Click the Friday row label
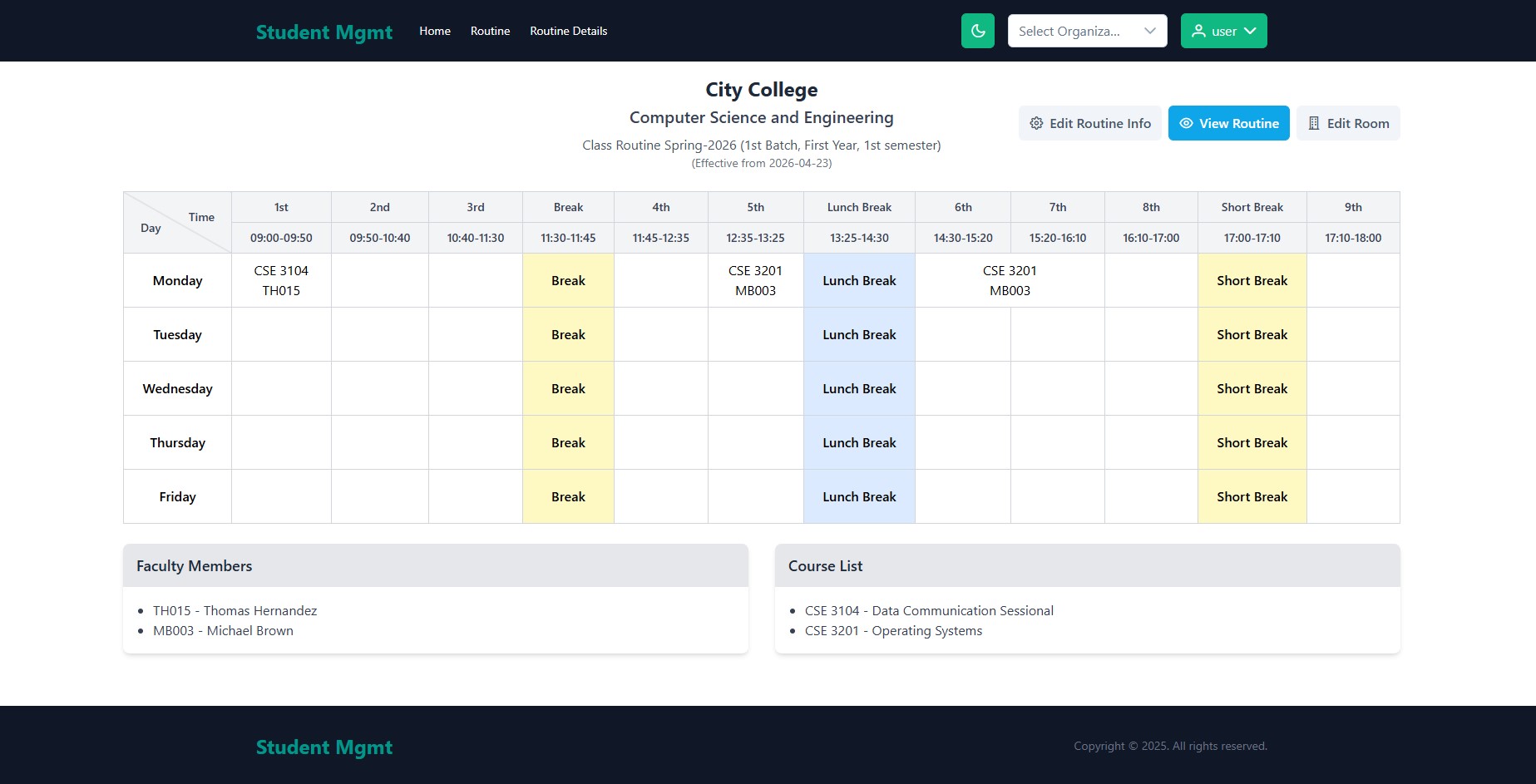This screenshot has height=784, width=1536. tap(177, 496)
